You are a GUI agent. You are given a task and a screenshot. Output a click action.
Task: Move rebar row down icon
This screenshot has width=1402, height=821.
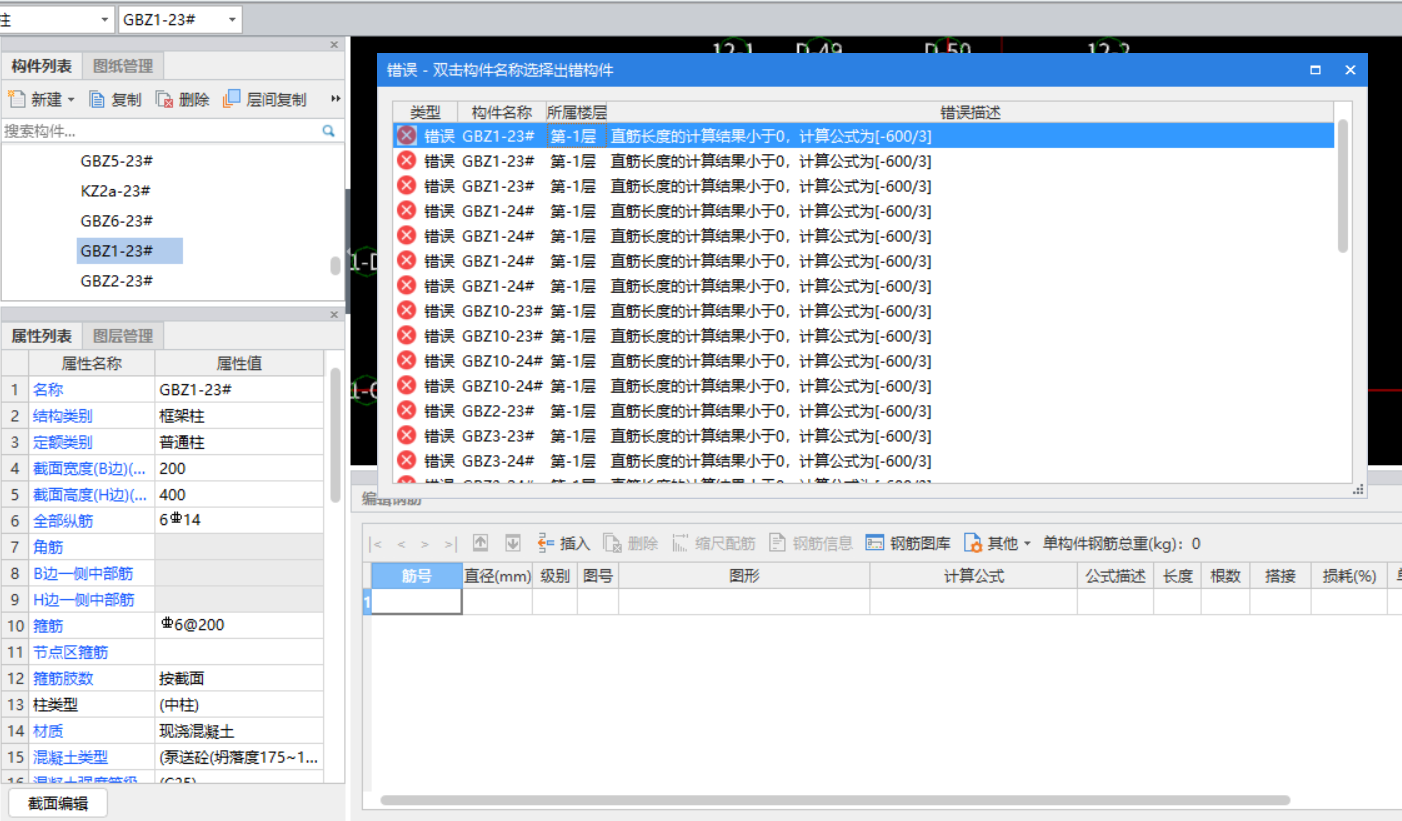point(513,543)
